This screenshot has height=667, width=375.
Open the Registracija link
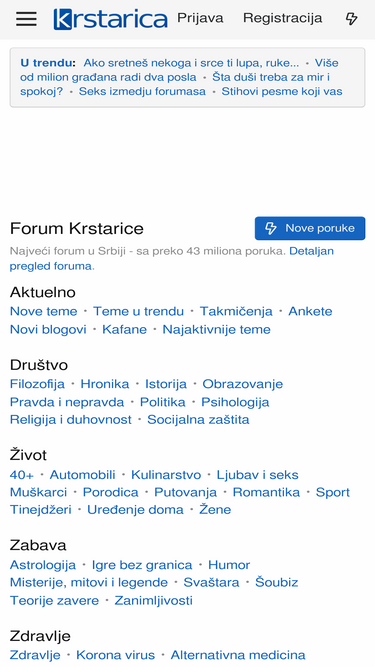click(283, 18)
